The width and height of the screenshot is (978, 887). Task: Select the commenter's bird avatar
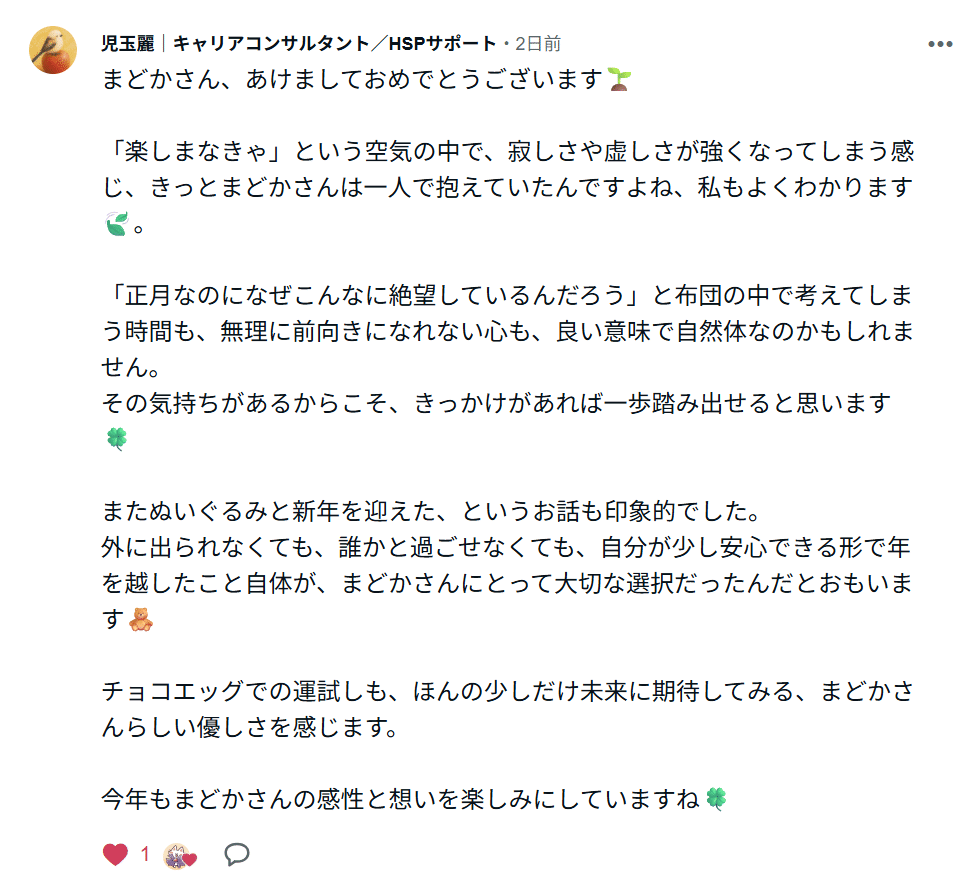(50, 48)
